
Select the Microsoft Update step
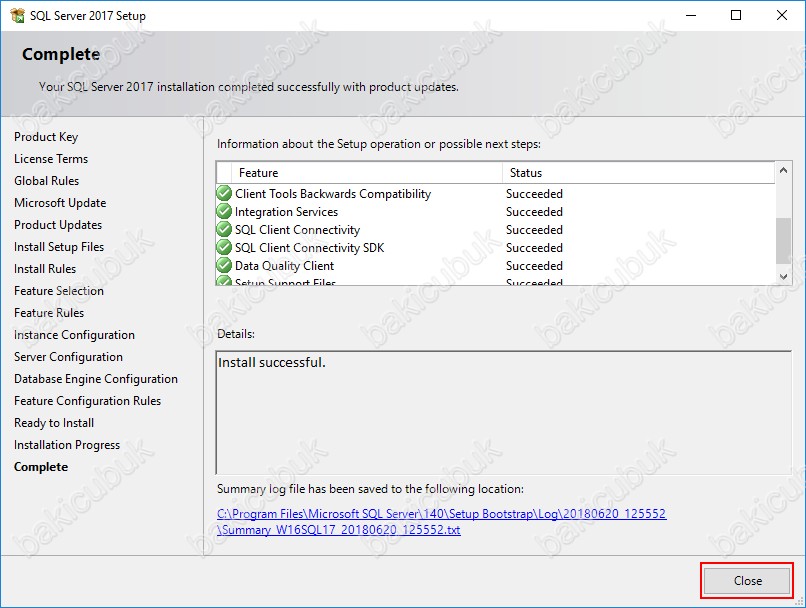60,203
